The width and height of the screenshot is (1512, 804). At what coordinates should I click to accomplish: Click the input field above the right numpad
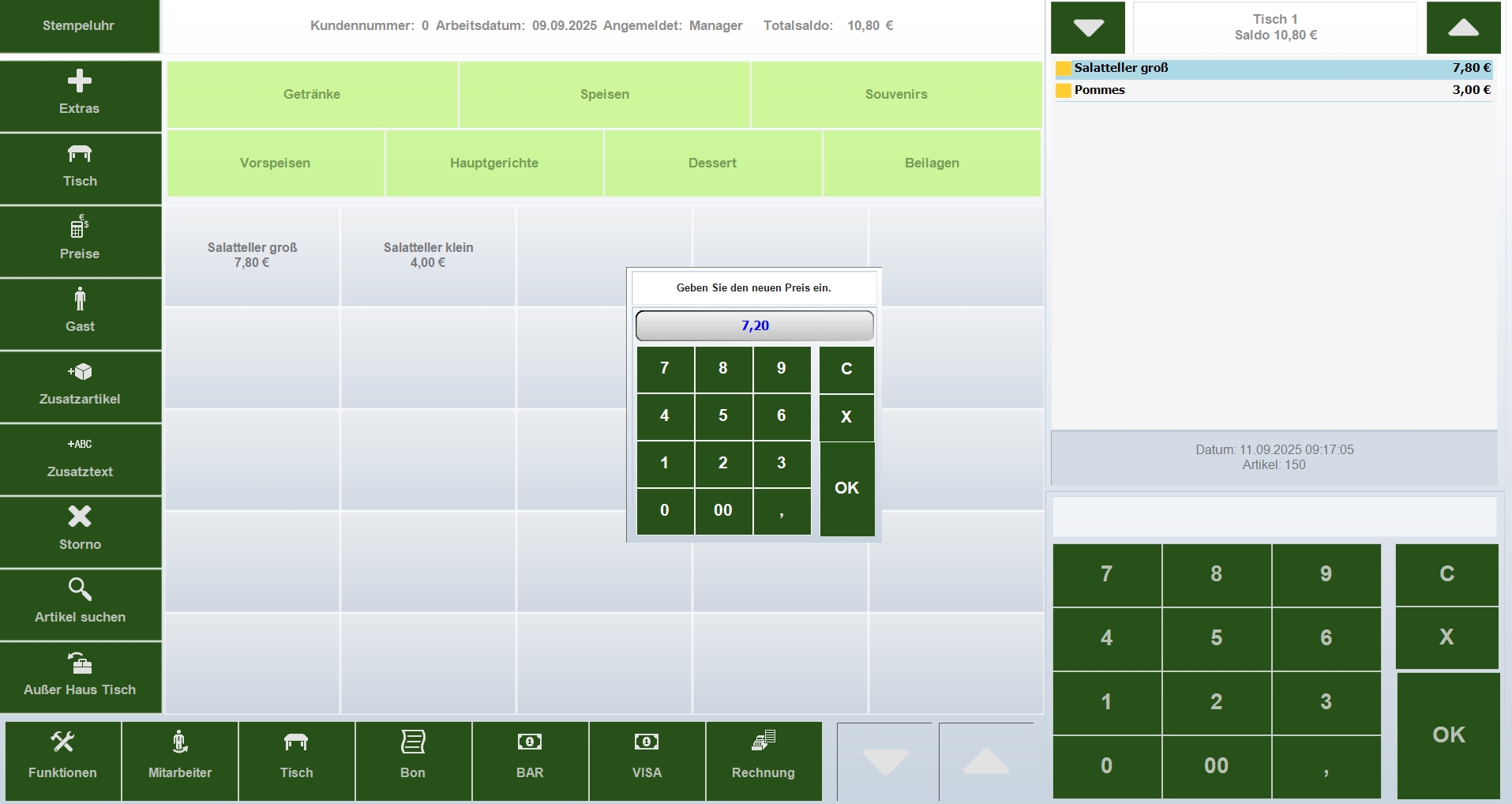[1274, 517]
